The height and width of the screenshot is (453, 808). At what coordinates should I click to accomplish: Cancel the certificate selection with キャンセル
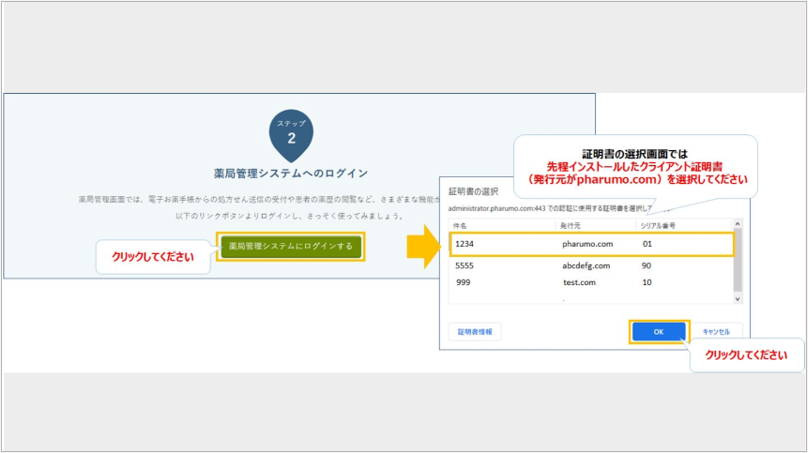[x=716, y=331]
